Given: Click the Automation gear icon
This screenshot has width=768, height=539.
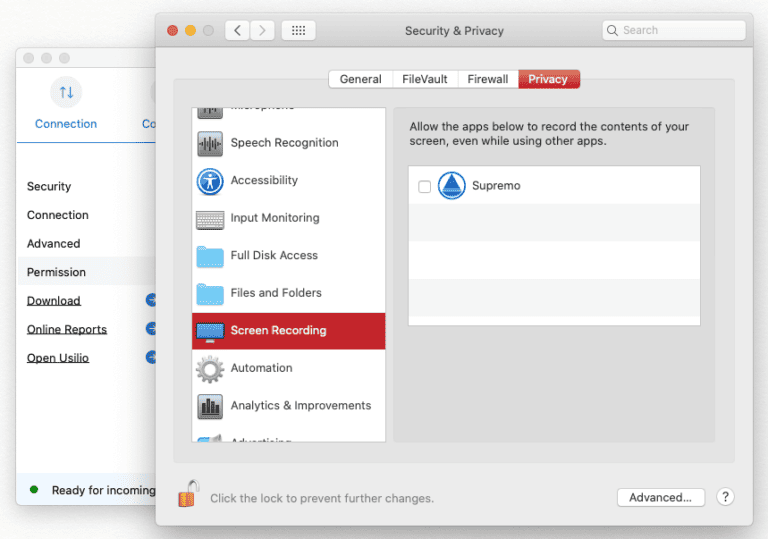Looking at the screenshot, I should coord(210,369).
